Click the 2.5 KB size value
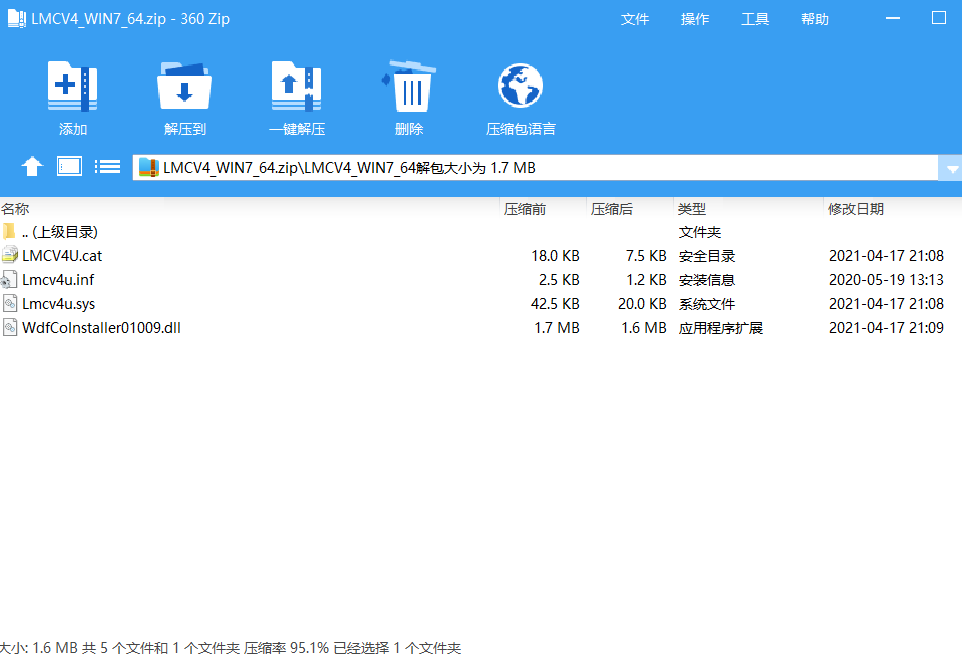The image size is (962, 660). coord(559,280)
